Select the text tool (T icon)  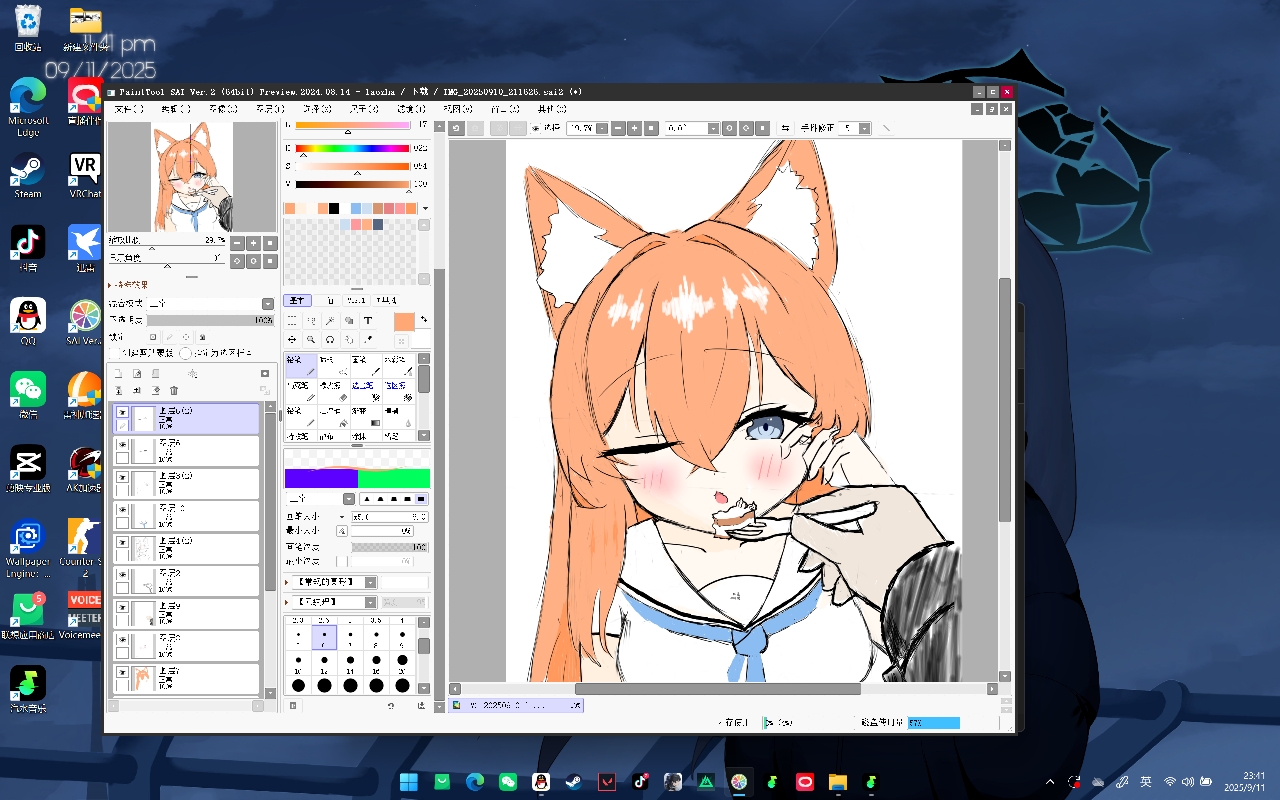pyautogui.click(x=368, y=321)
